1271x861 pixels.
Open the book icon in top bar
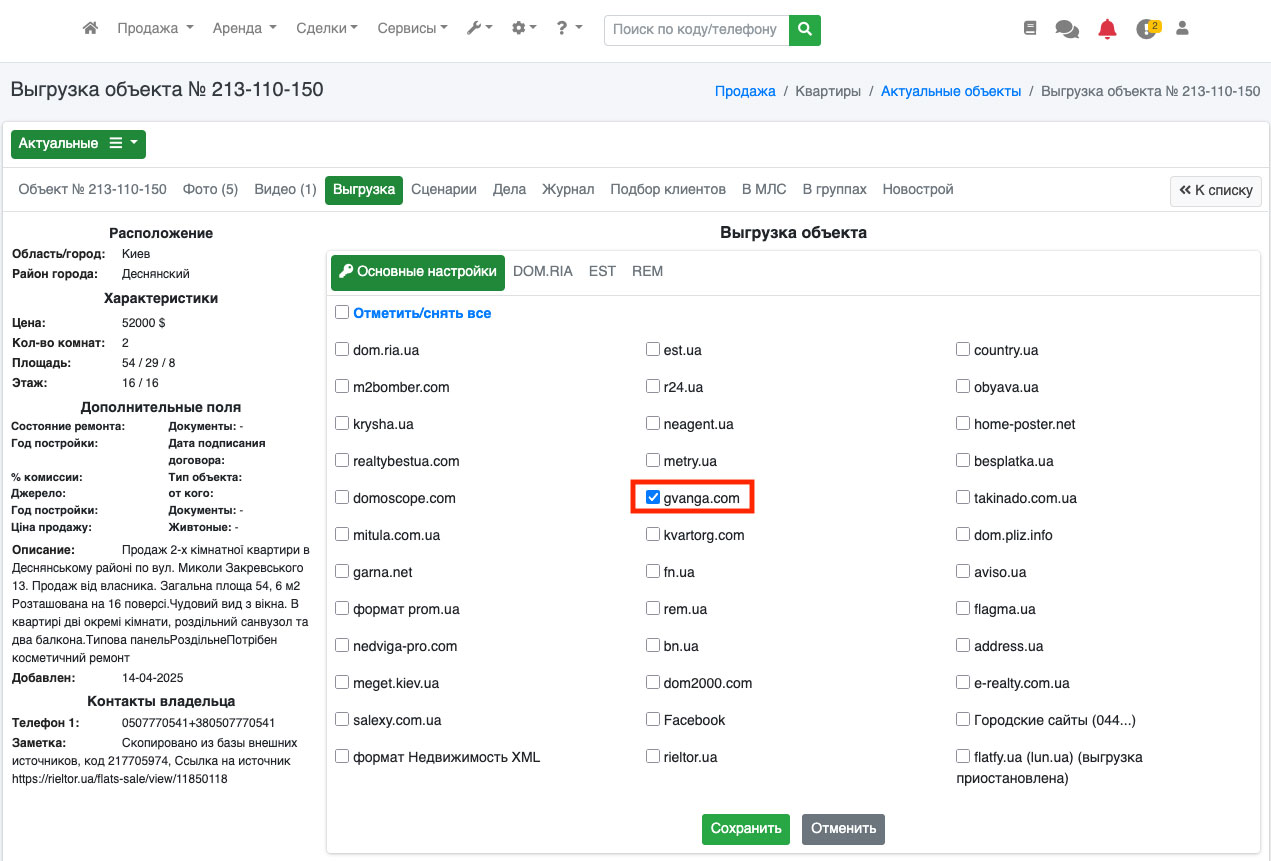1030,29
